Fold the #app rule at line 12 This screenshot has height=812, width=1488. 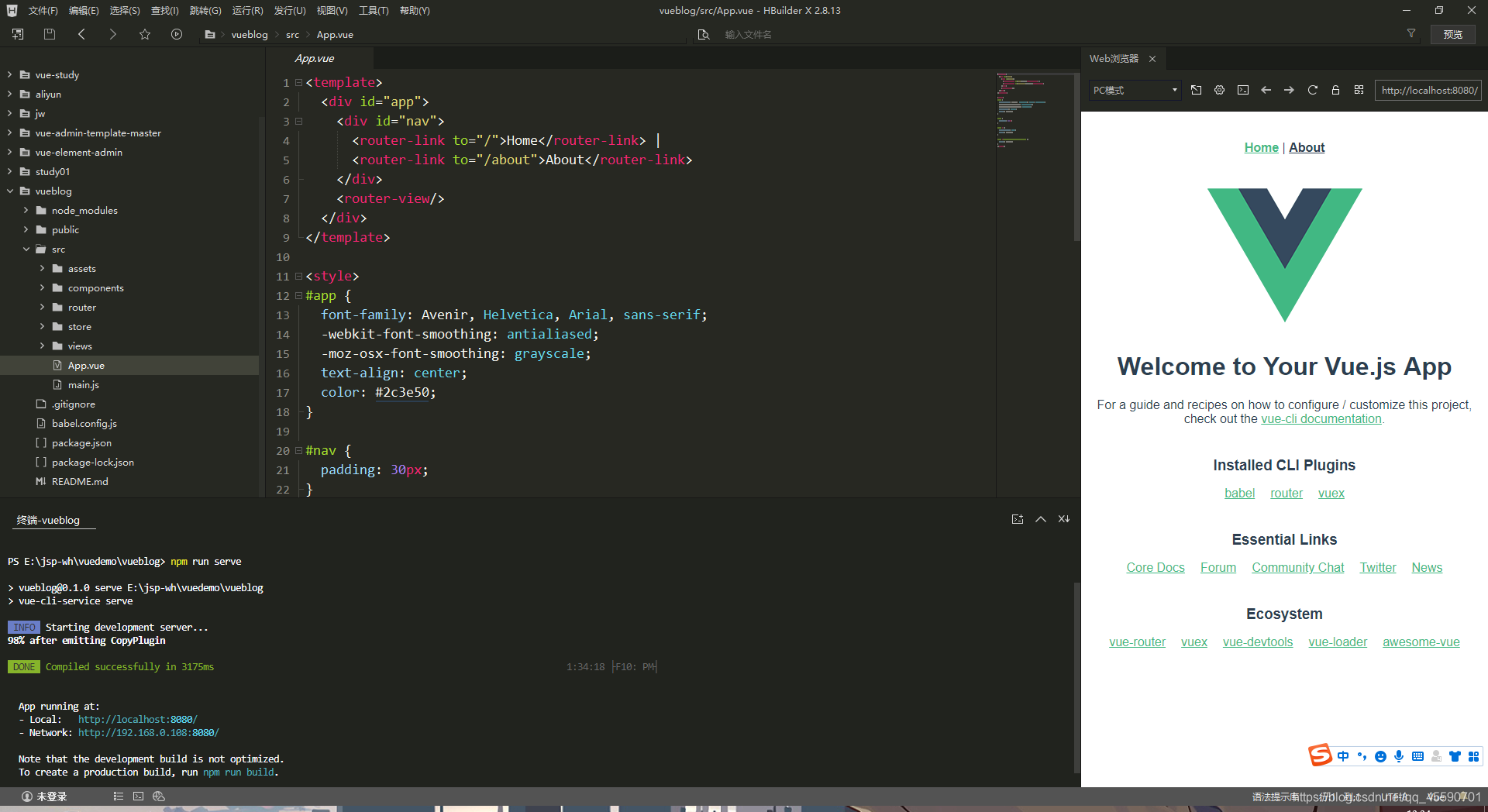[298, 295]
